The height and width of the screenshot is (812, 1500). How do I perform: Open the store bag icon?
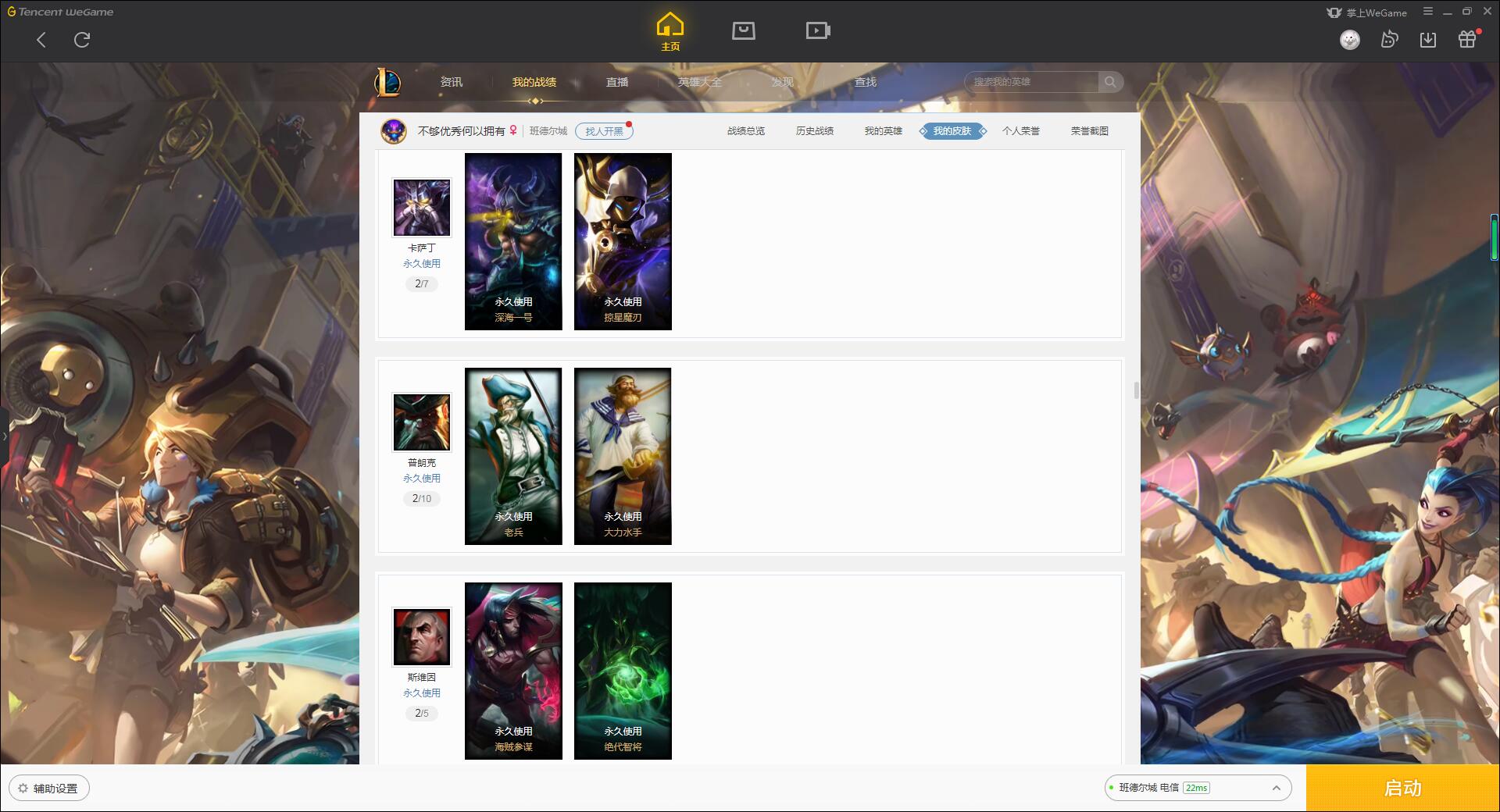pyautogui.click(x=744, y=30)
